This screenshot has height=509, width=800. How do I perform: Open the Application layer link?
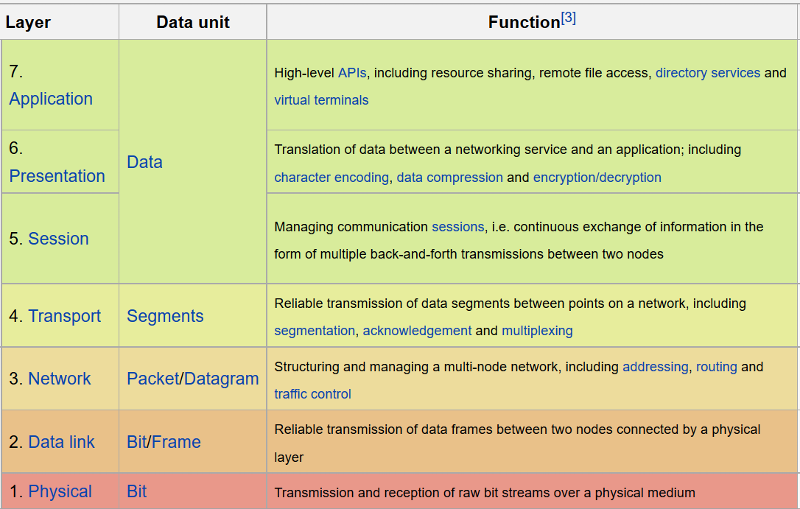pyautogui.click(x=51, y=99)
